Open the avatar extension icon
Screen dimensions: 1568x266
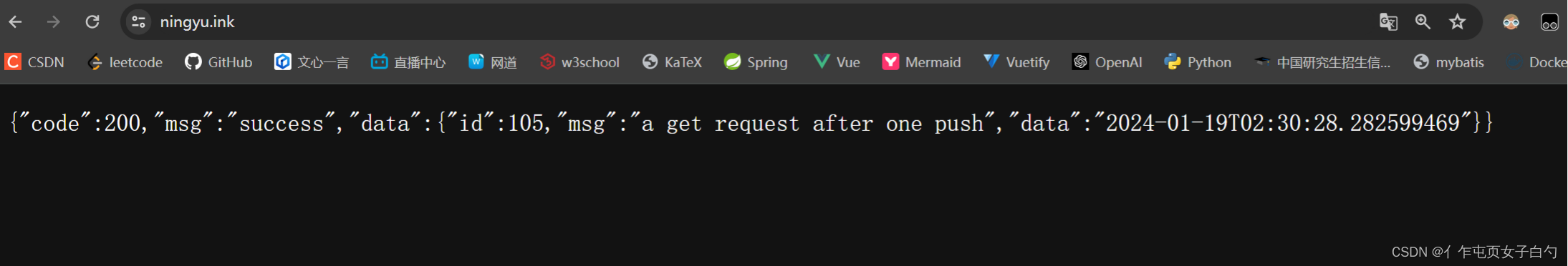[1511, 22]
